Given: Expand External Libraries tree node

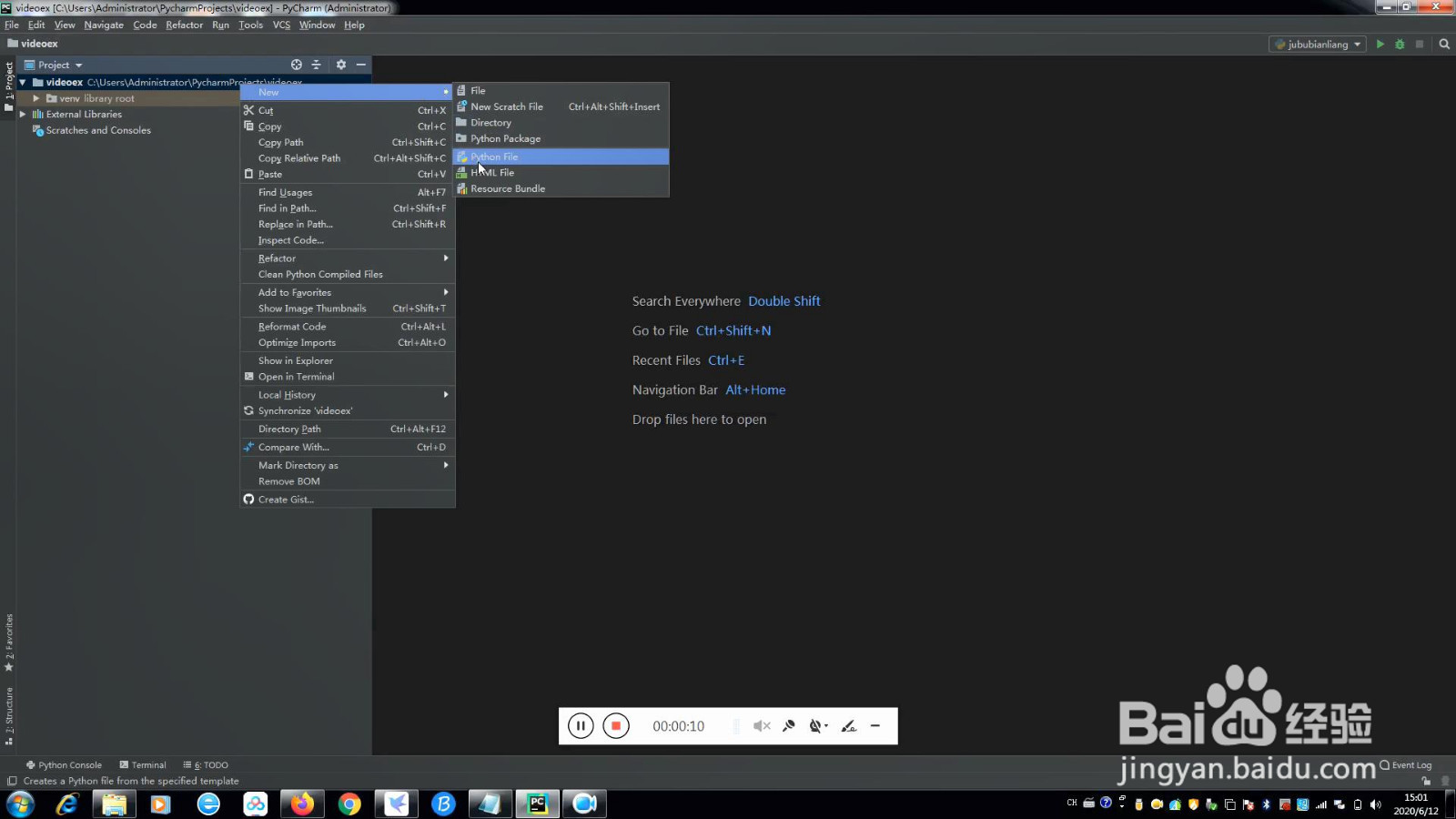Looking at the screenshot, I should click(23, 115).
